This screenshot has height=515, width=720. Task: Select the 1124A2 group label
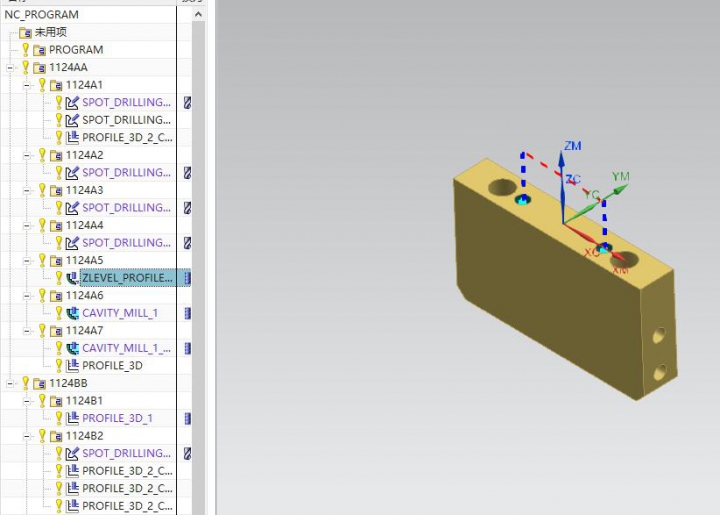click(84, 155)
